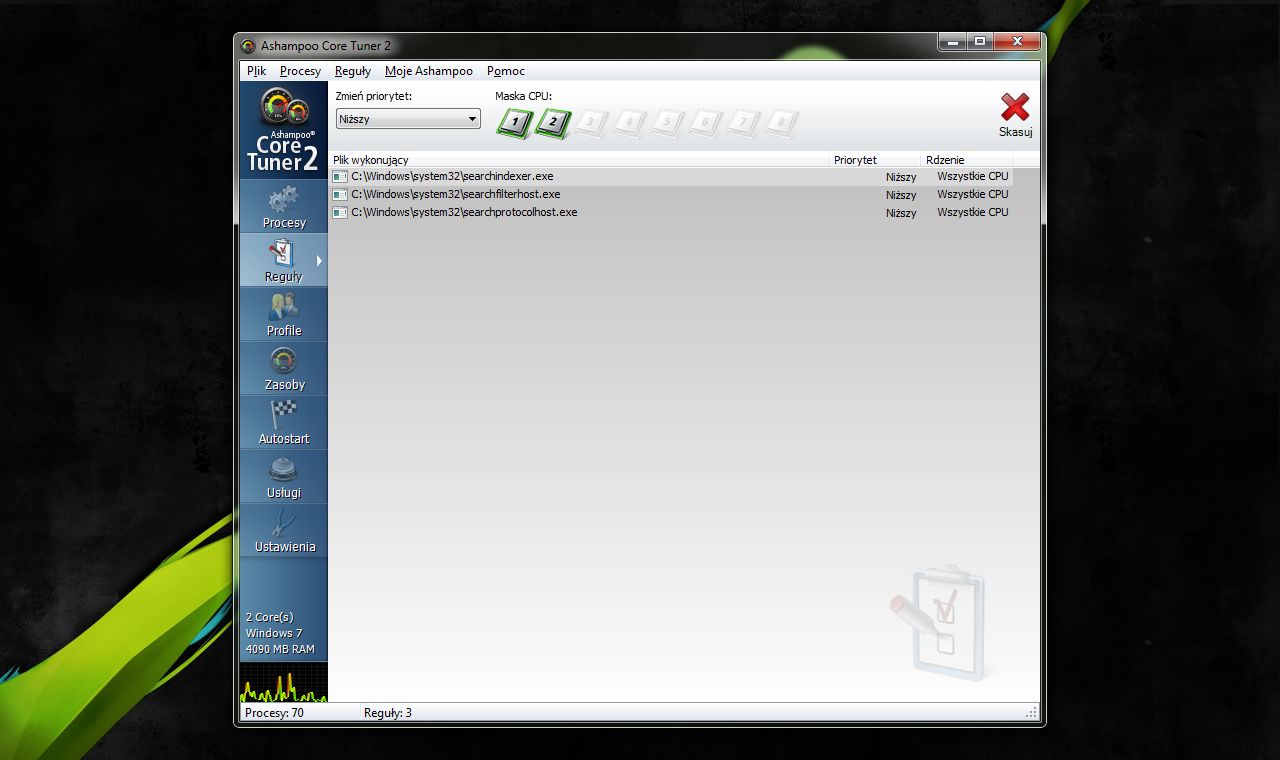The height and width of the screenshot is (760, 1280).
Task: Click Niższy priority of searchfilterhost.exe
Action: (x=901, y=195)
